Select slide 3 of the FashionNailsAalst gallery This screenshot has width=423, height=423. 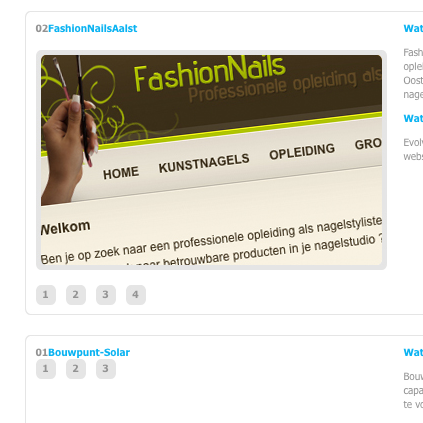click(x=106, y=295)
